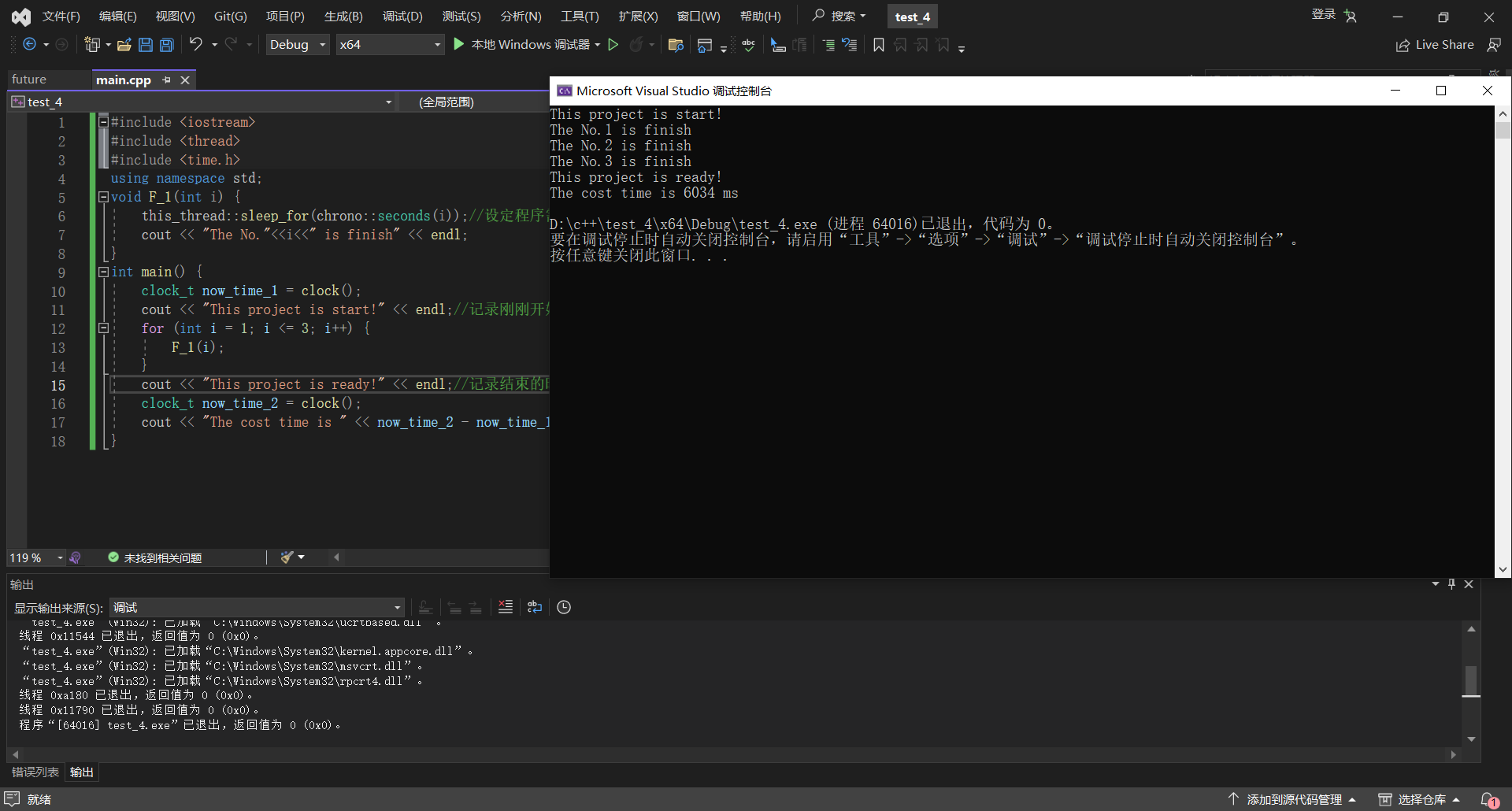The height and width of the screenshot is (811, 1512).
Task: Open the x64 platform dropdown
Action: (x=390, y=45)
